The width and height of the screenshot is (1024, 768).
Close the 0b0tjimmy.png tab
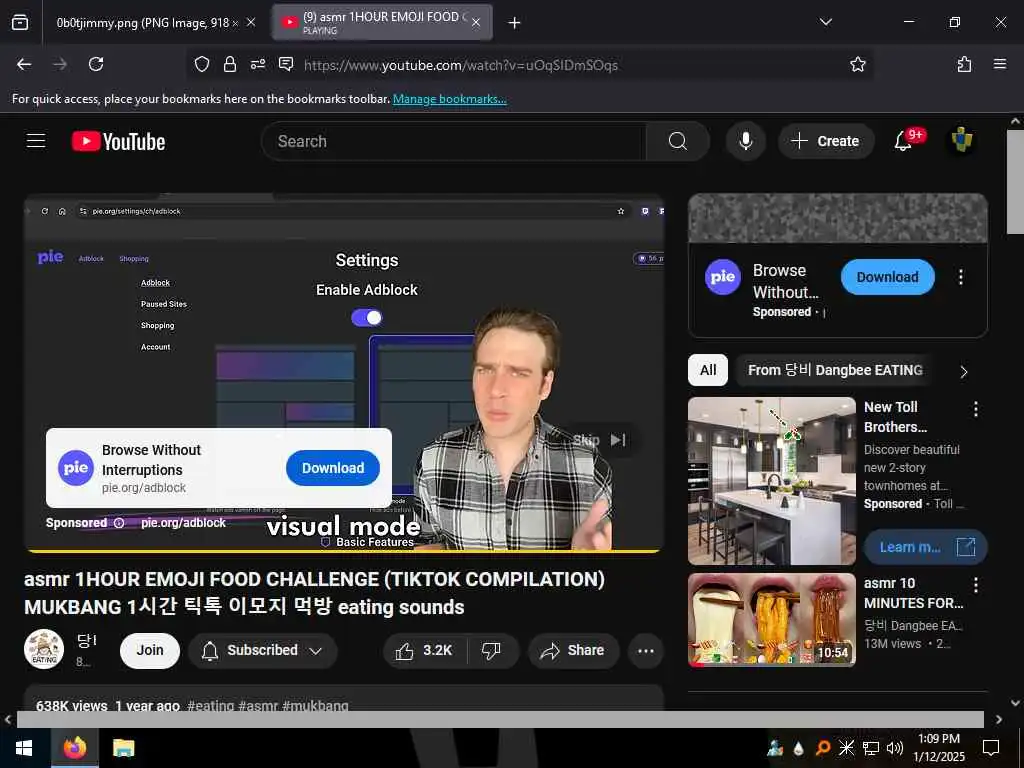[x=250, y=23]
